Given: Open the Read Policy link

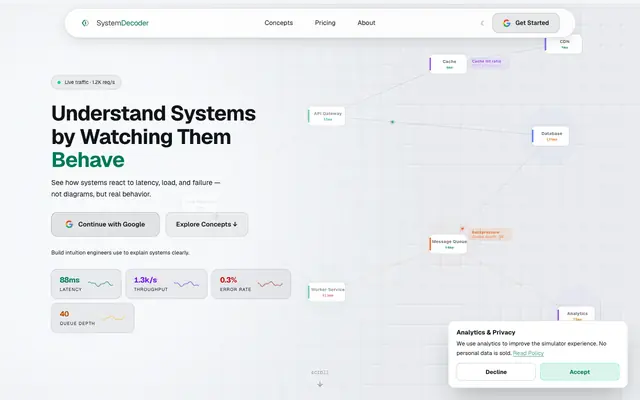Looking at the screenshot, I should coord(528,353).
